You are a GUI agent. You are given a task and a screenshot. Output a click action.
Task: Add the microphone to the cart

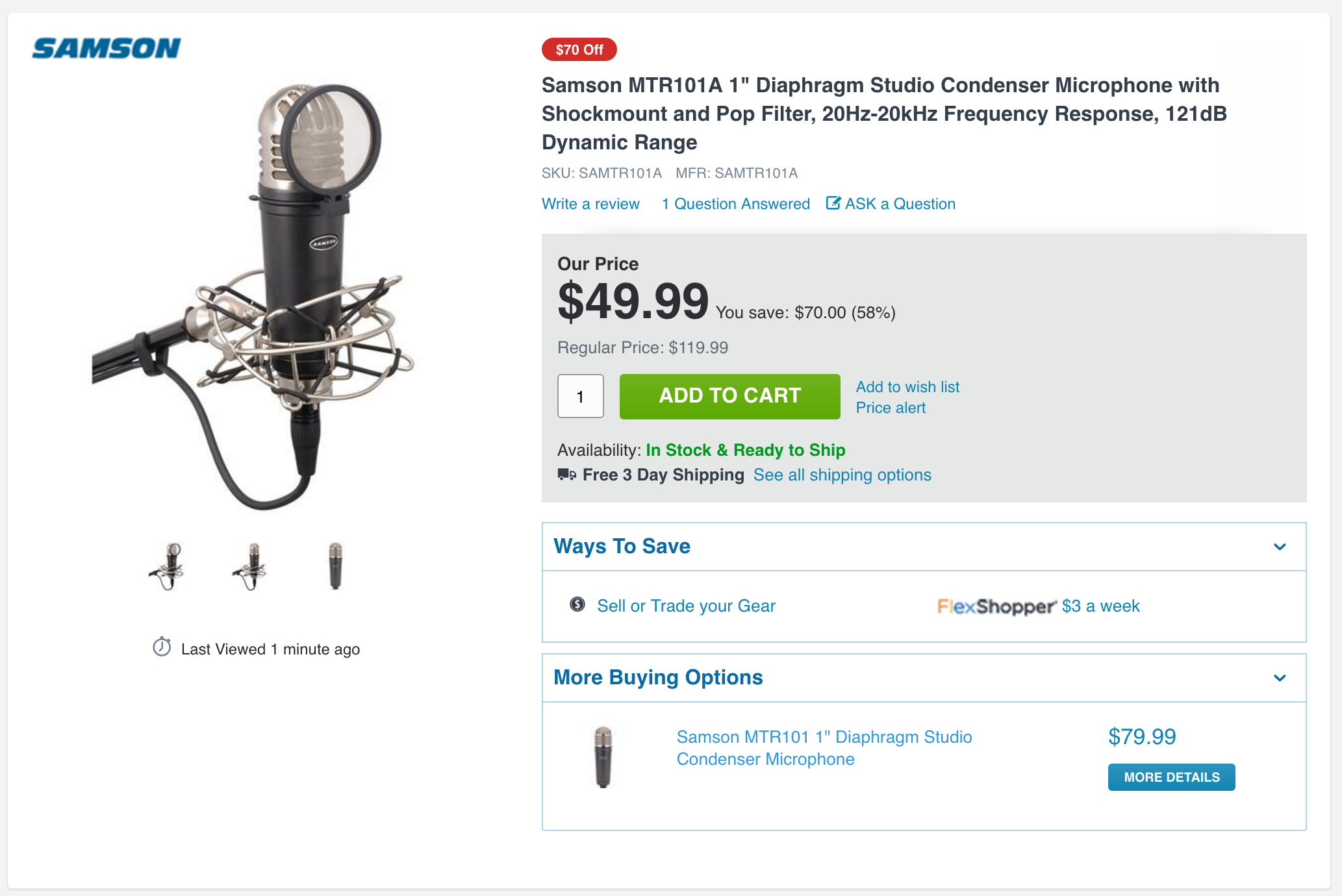(729, 396)
